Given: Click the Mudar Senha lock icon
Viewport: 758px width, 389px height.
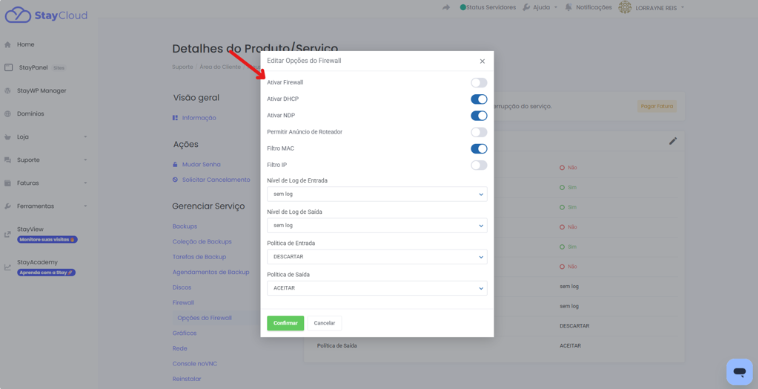Looking at the screenshot, I should 175,164.
